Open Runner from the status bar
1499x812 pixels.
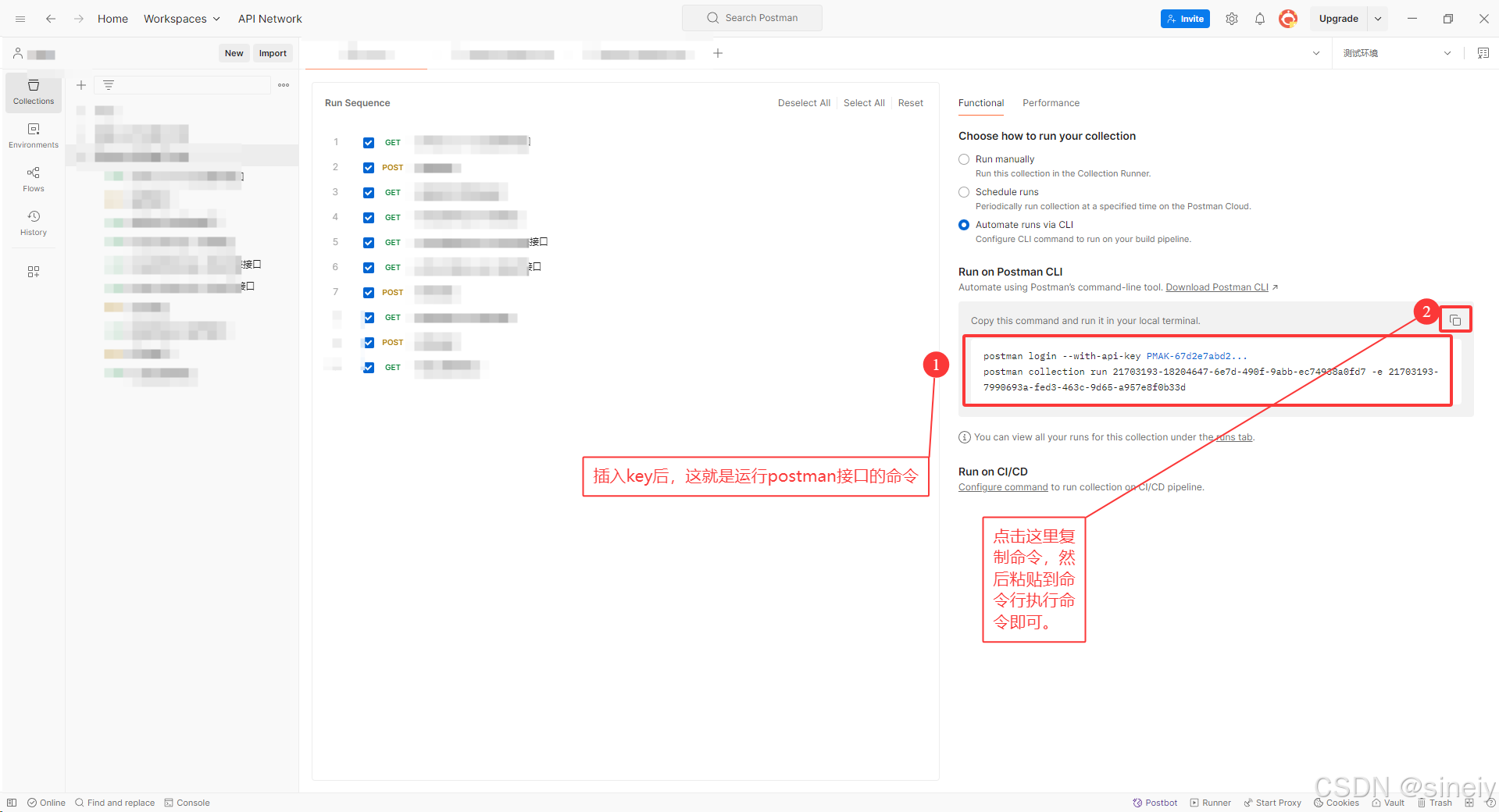(x=1211, y=803)
